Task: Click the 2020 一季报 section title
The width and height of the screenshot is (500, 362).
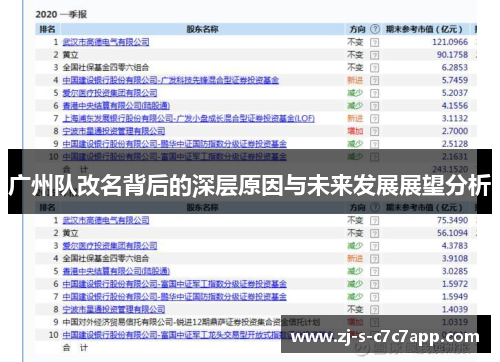Action: [x=61, y=14]
